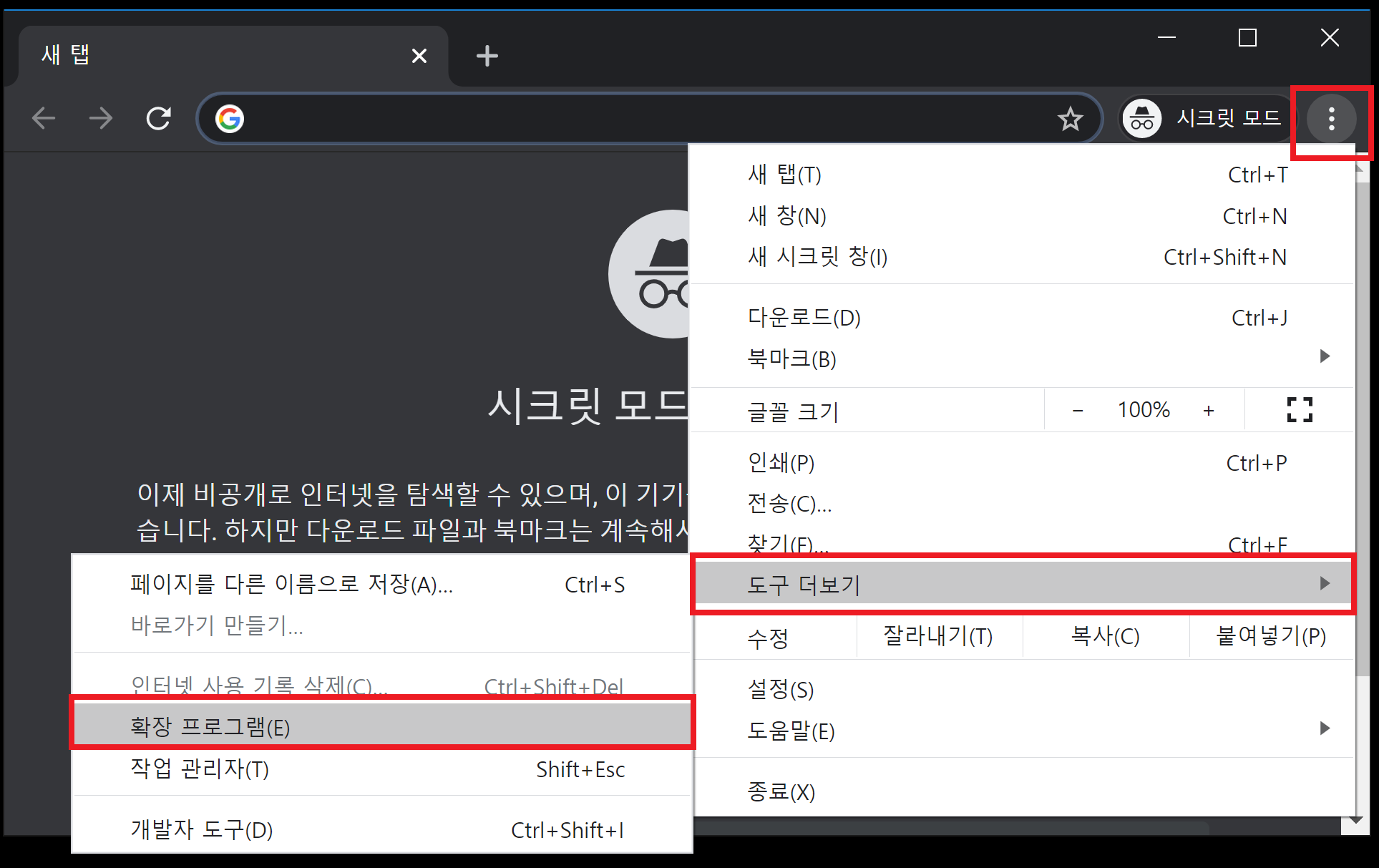
Task: Click the forward navigation arrow
Action: coord(101,119)
